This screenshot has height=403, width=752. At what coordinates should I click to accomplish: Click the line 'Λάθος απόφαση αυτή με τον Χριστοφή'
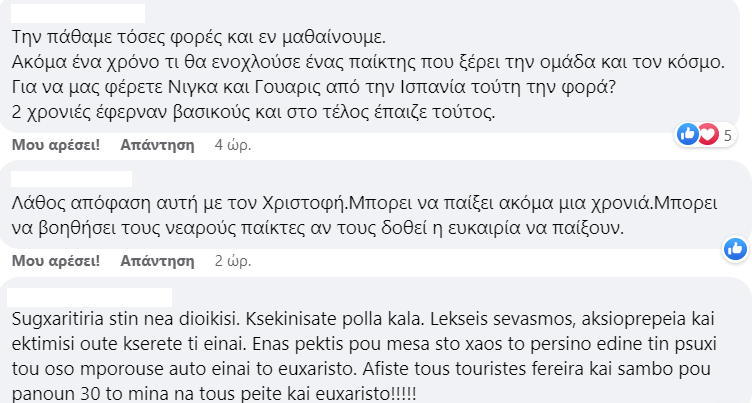(364, 203)
